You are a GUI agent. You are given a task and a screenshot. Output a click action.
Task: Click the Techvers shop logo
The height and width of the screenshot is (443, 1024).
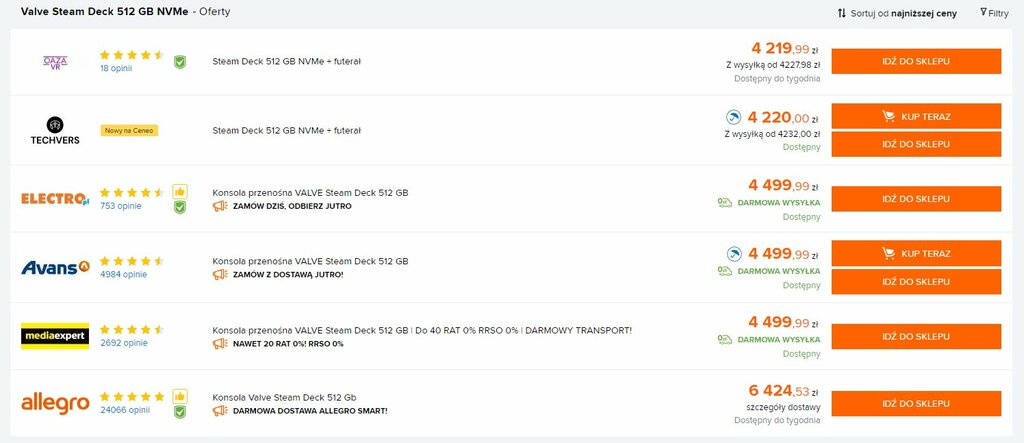point(55,131)
